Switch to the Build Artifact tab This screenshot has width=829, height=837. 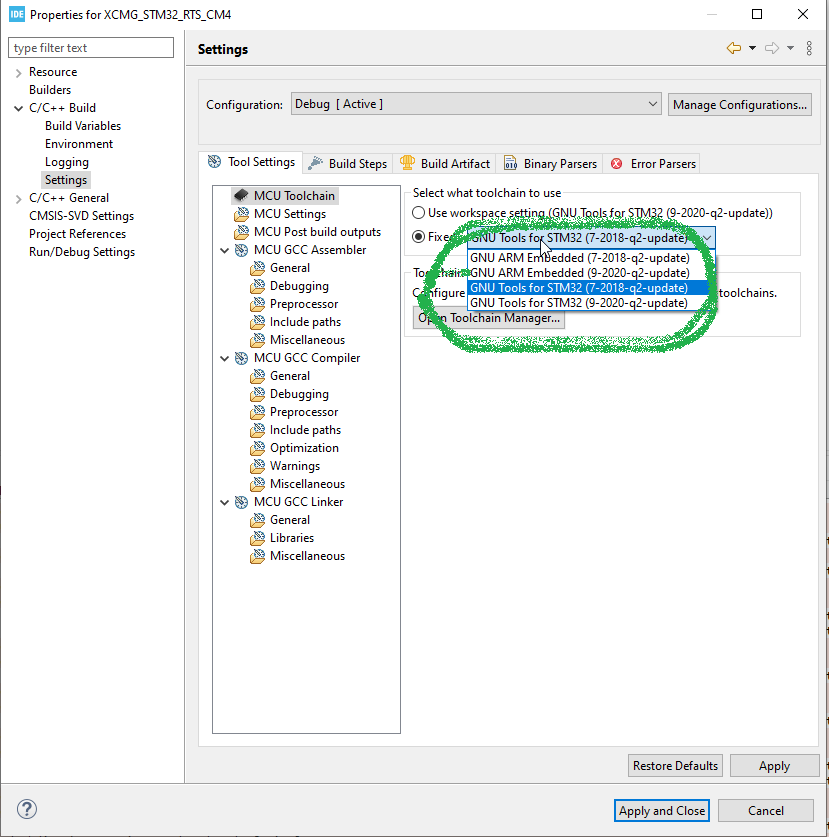pos(445,163)
